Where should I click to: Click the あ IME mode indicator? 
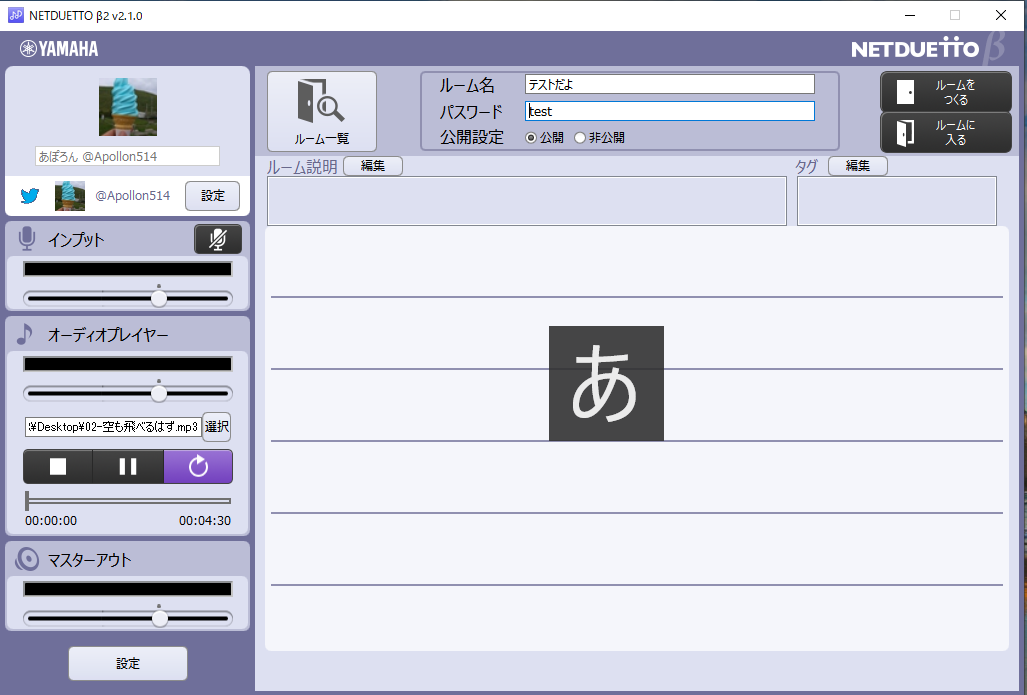point(607,383)
